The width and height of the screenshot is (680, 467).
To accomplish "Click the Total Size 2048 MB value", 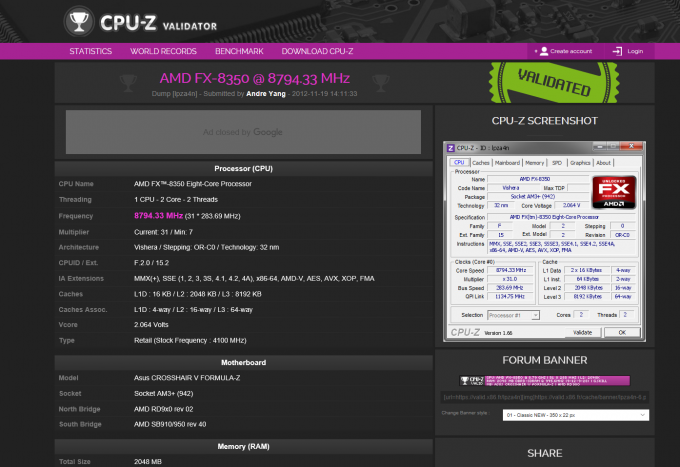I will pyautogui.click(x=147, y=461).
